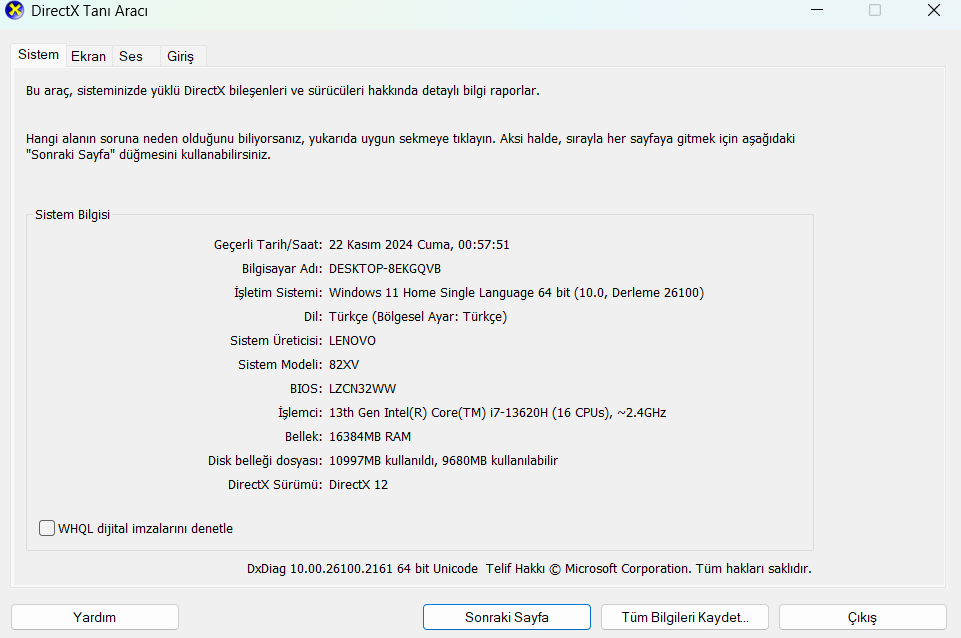Click the DirectX 12 version value
This screenshot has width=961, height=638.
359,485
